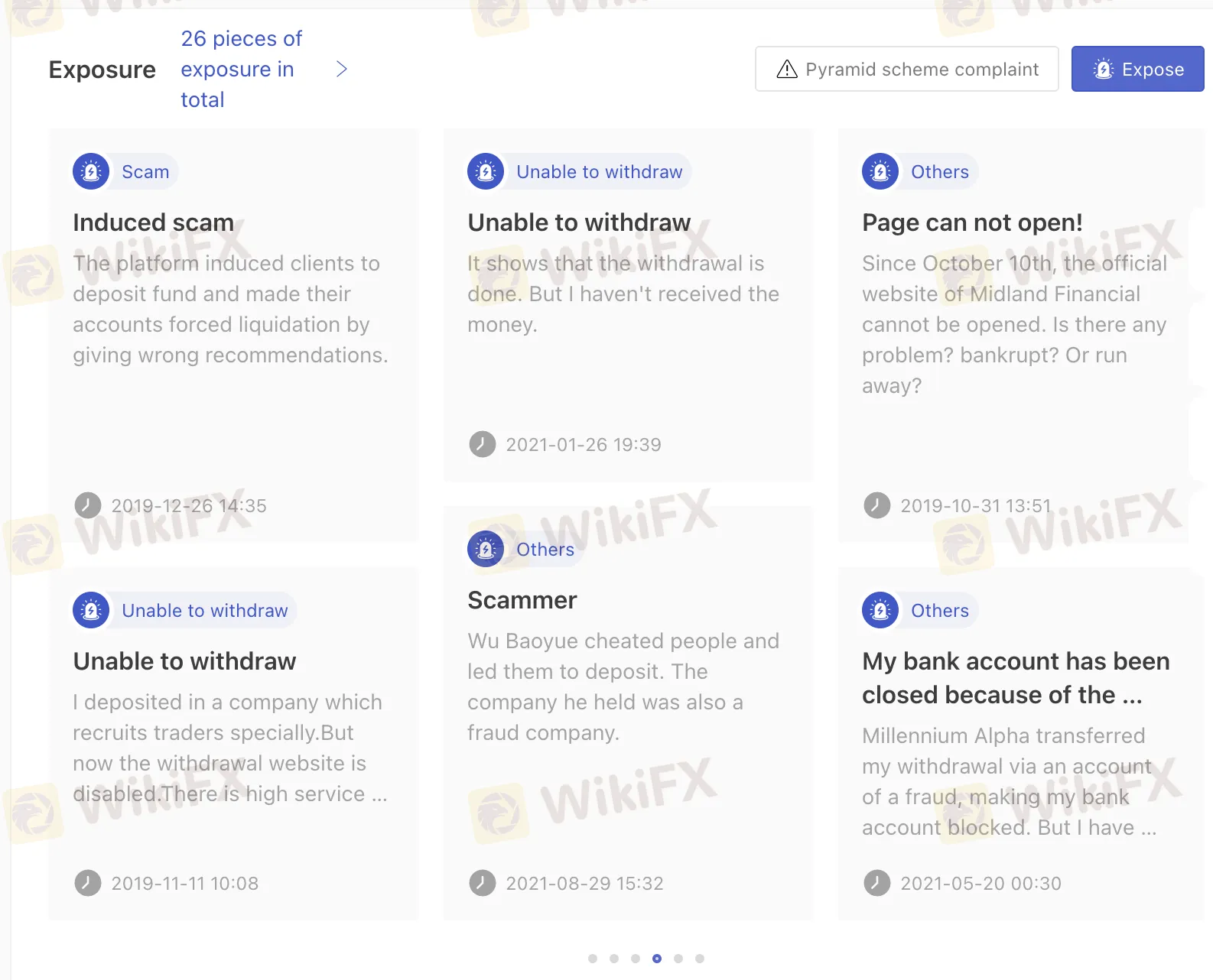The width and height of the screenshot is (1213, 980).
Task: Open the Page can not open complaint
Action: pyautogui.click(x=972, y=222)
